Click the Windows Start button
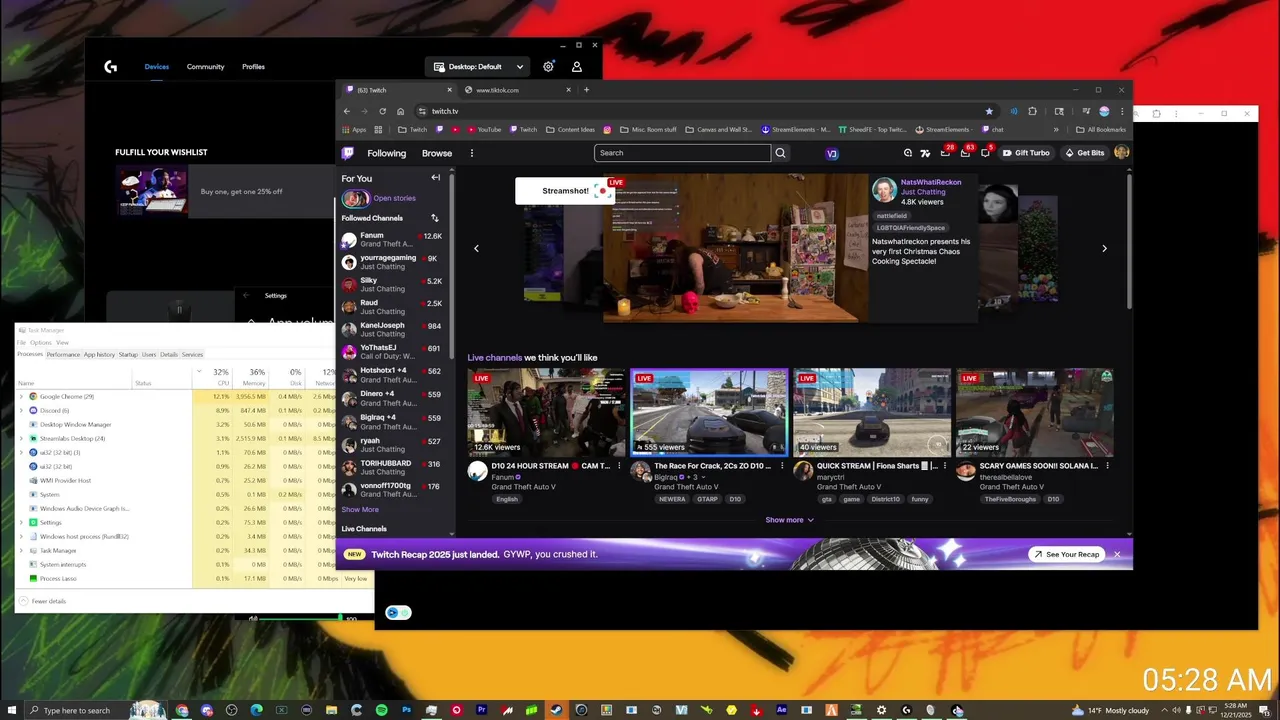 point(10,710)
